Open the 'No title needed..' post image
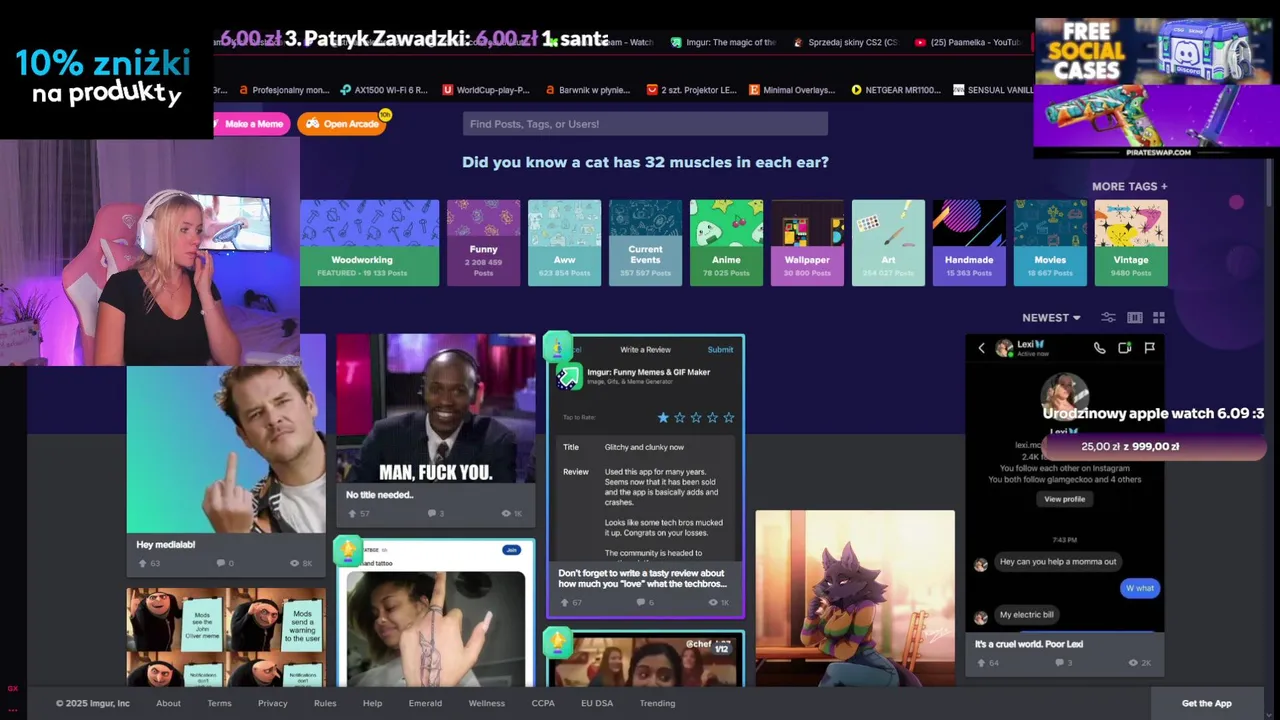The image size is (1280, 720). click(435, 408)
